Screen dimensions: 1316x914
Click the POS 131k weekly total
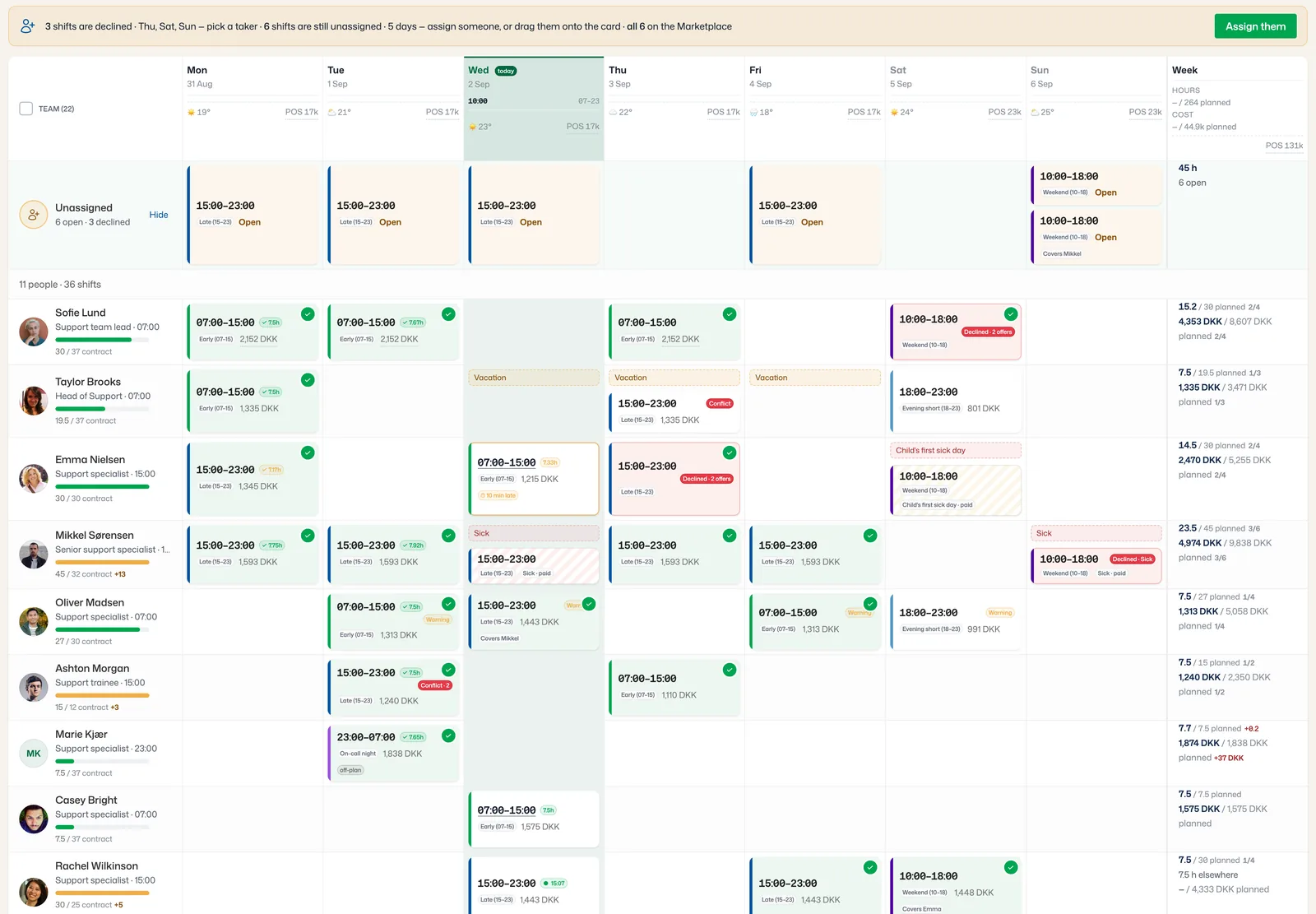1284,146
